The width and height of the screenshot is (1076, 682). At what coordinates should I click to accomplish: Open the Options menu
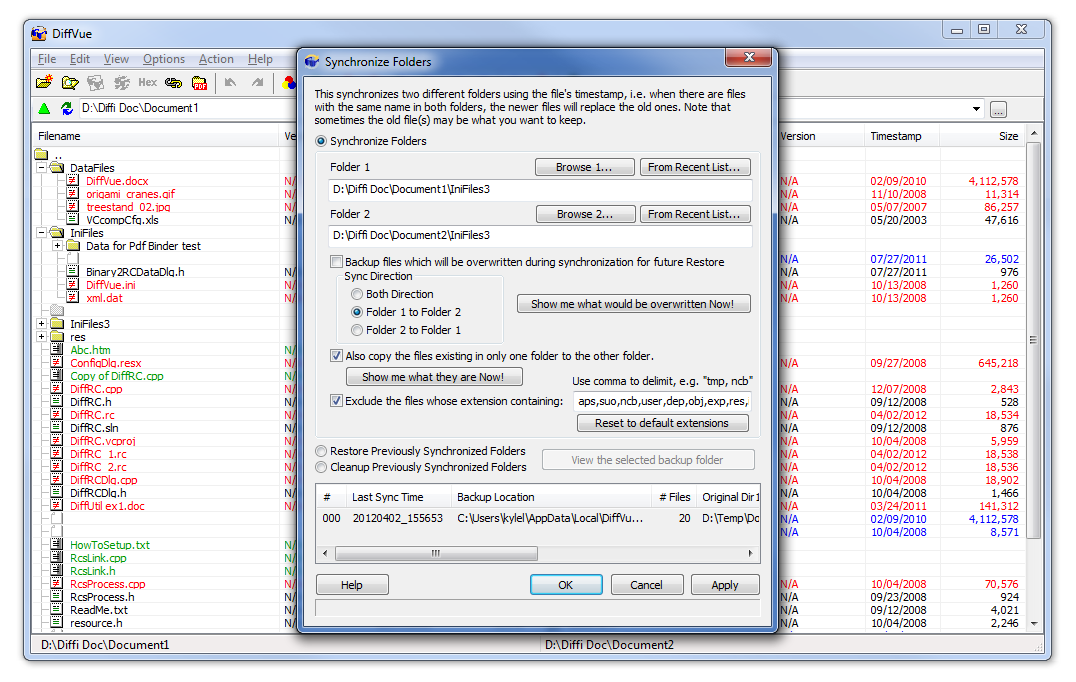point(163,59)
